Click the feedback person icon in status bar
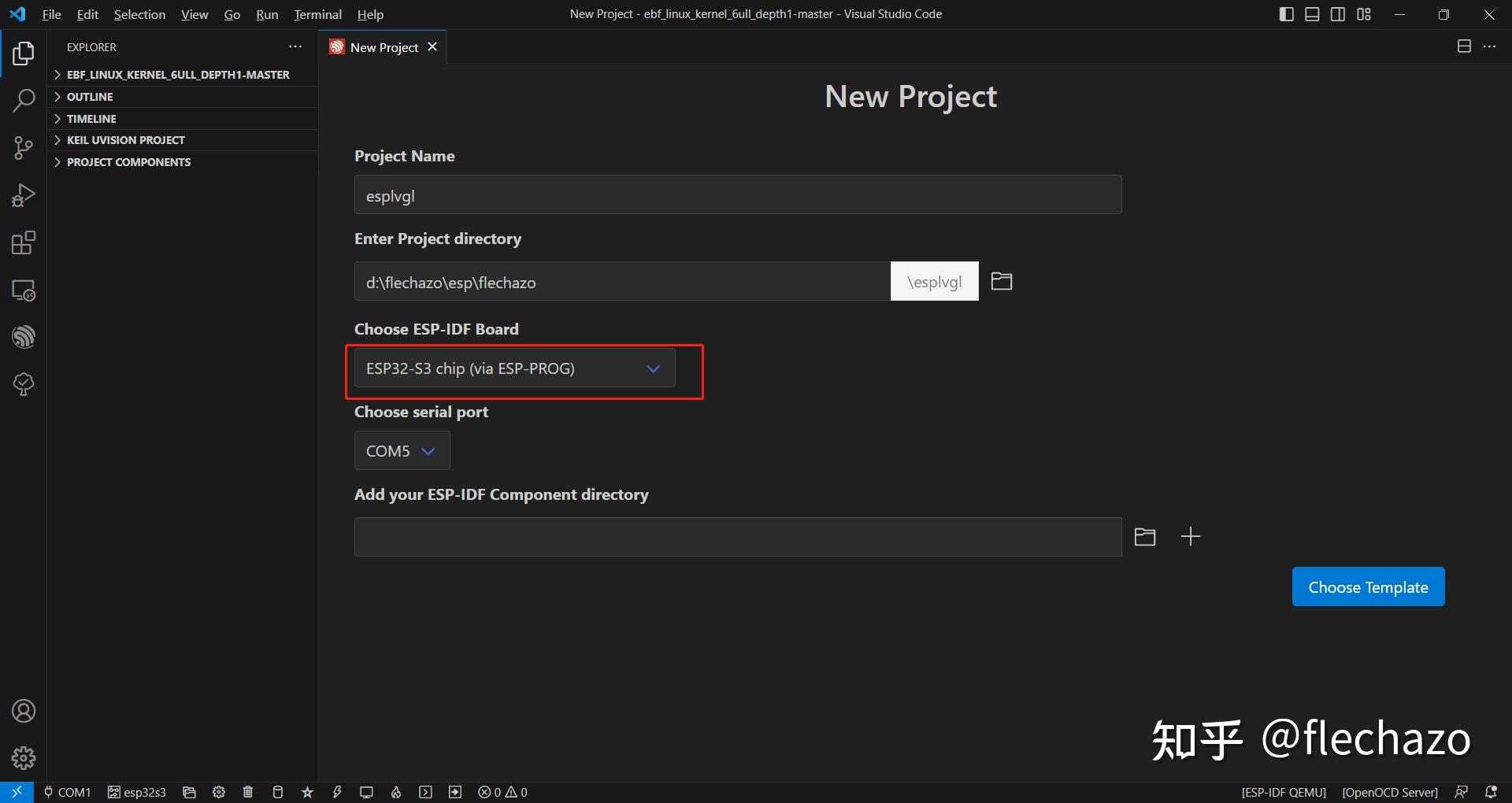 point(1462,792)
